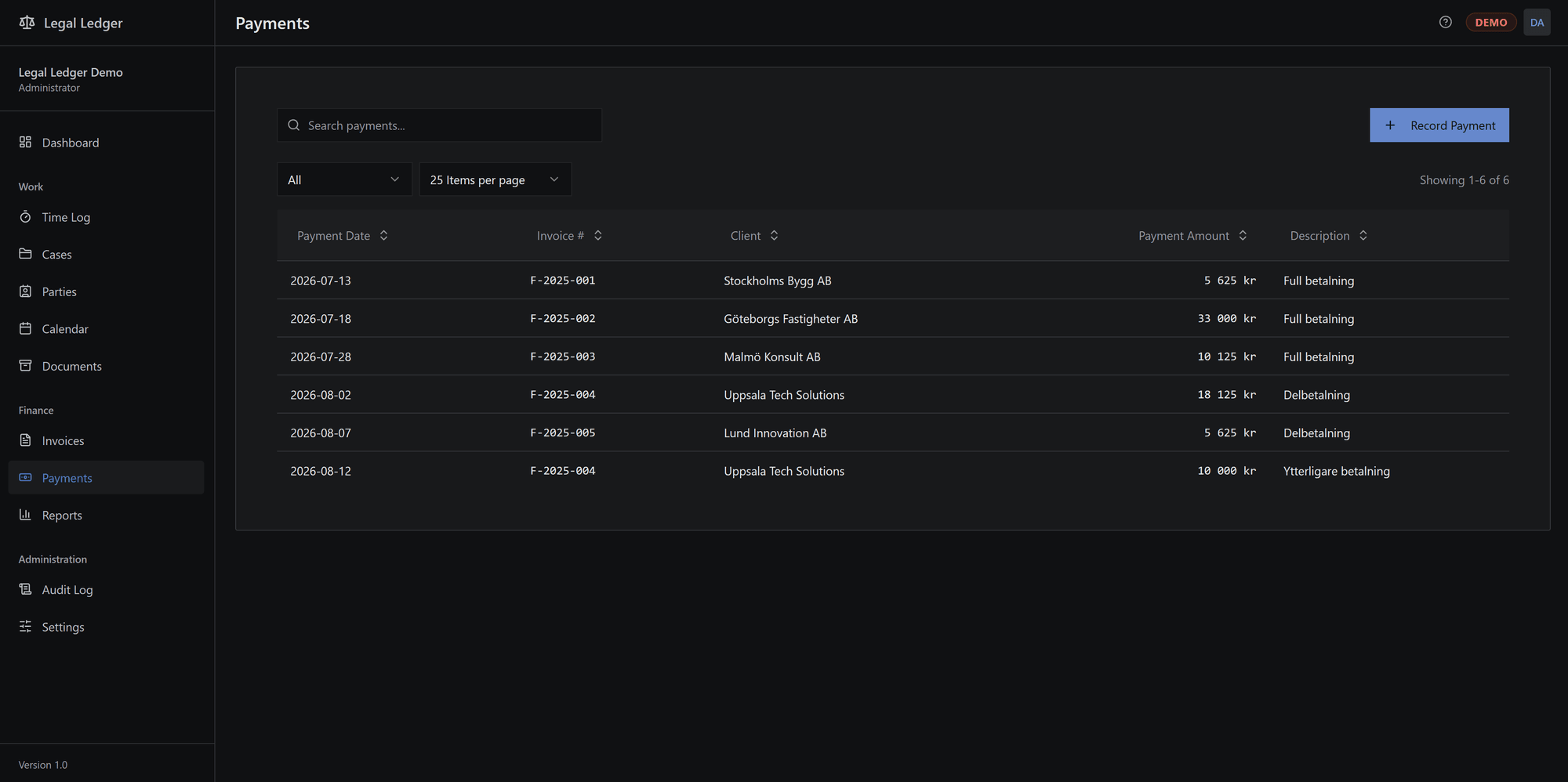Click Ytterligare betalning description
This screenshot has height=782, width=1568.
(1336, 471)
